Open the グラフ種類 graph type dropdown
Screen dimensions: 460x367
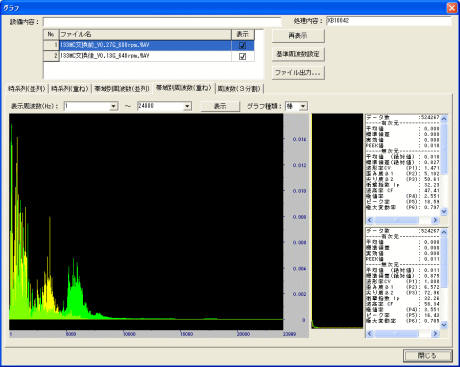tap(303, 106)
